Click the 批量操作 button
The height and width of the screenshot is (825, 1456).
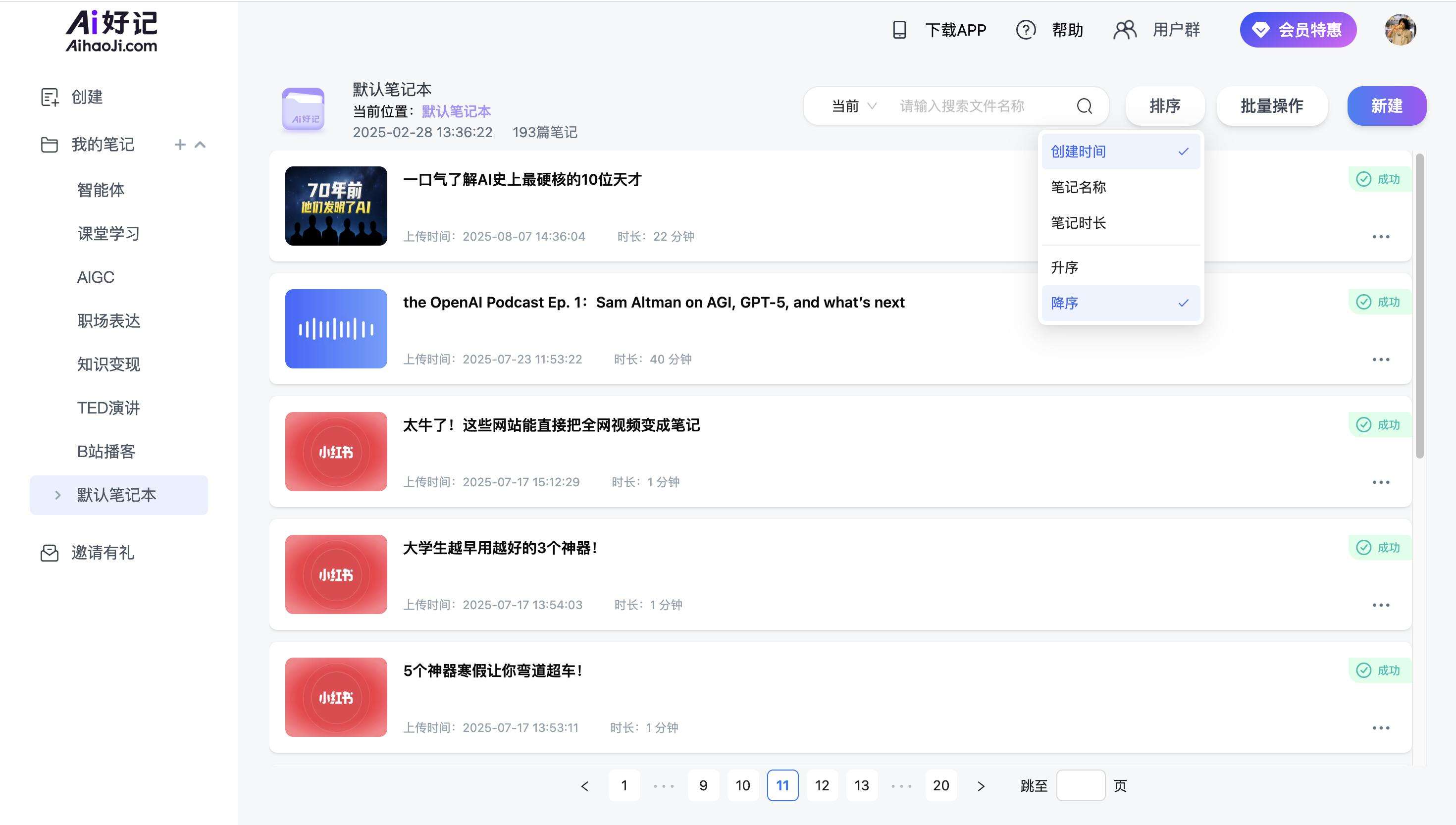[x=1271, y=106]
